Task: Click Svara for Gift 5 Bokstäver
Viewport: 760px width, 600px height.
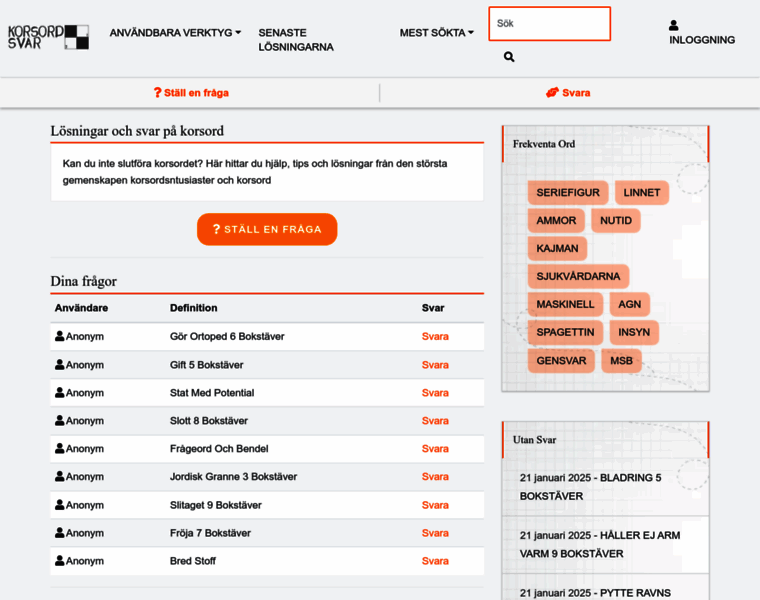Action: tap(435, 365)
